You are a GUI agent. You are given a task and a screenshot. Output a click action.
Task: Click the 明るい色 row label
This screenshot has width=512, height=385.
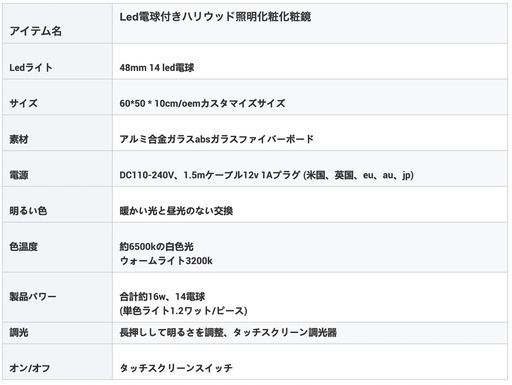[28, 211]
